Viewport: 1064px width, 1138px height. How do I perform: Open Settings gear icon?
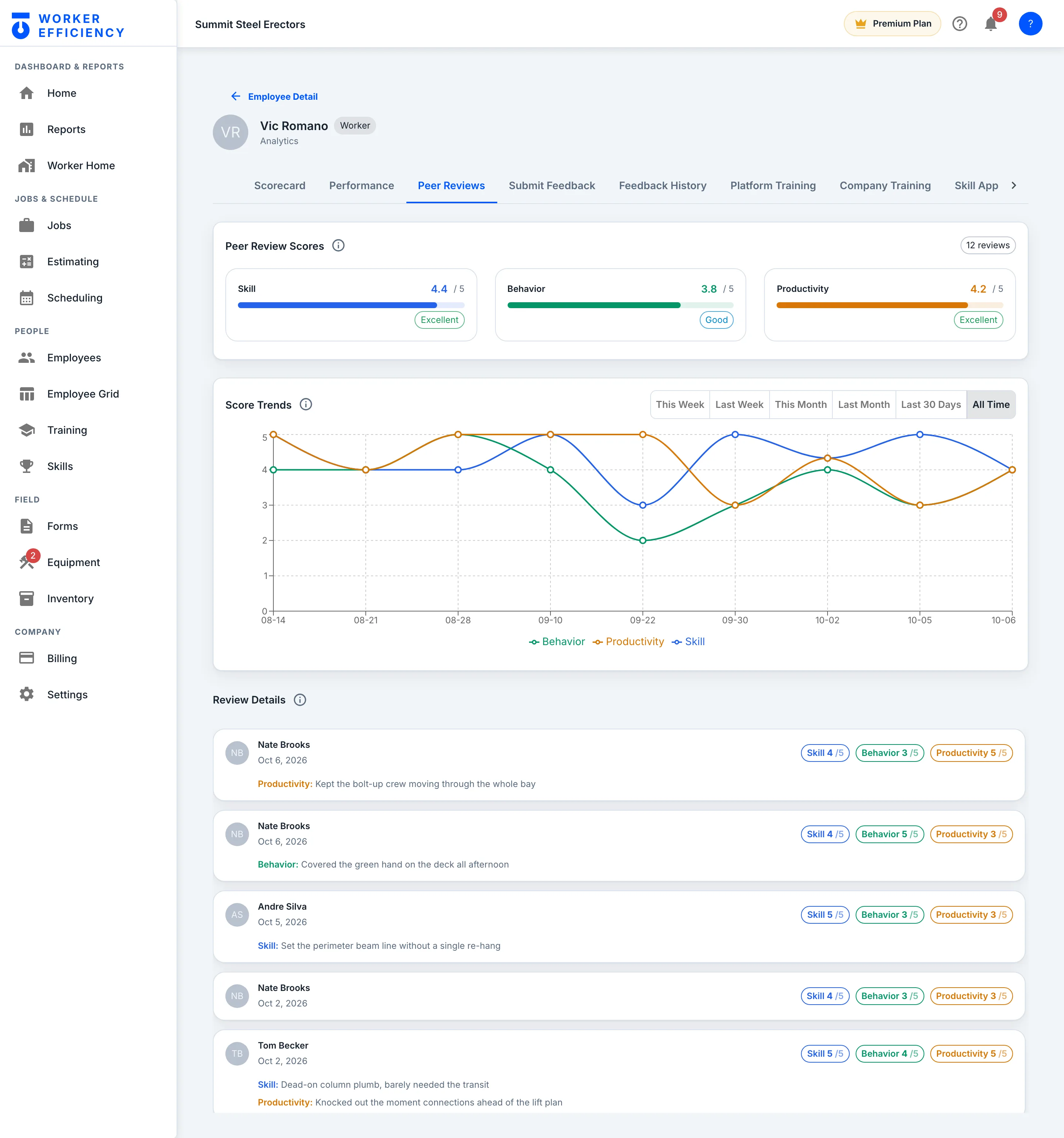click(26, 694)
